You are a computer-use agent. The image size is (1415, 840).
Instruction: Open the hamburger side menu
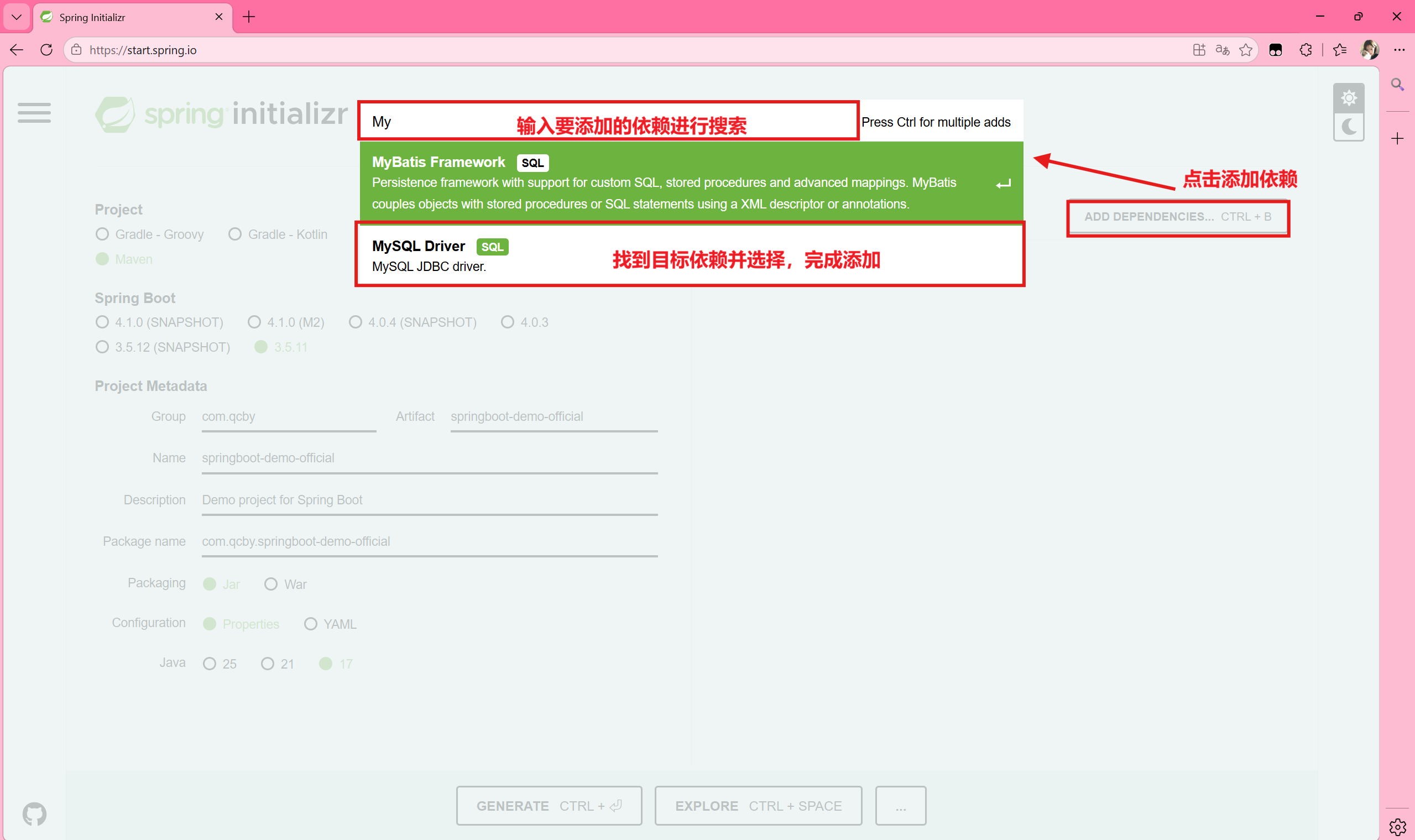click(x=34, y=113)
